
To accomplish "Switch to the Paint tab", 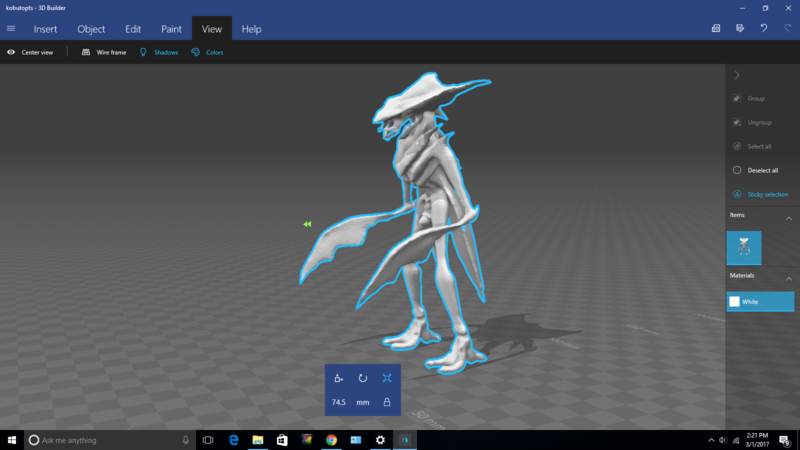I will pyautogui.click(x=171, y=29).
